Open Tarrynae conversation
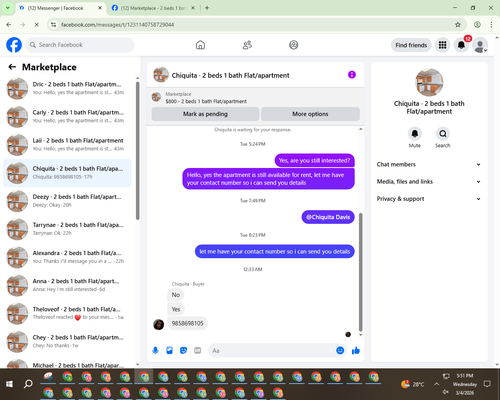The image size is (500, 400). coord(67,229)
